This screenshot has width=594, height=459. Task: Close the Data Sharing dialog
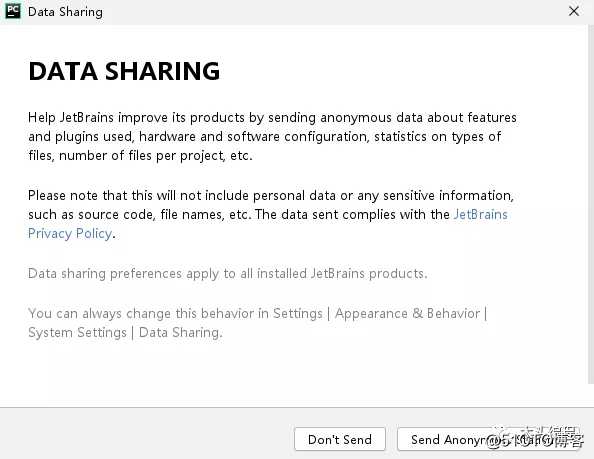point(574,11)
